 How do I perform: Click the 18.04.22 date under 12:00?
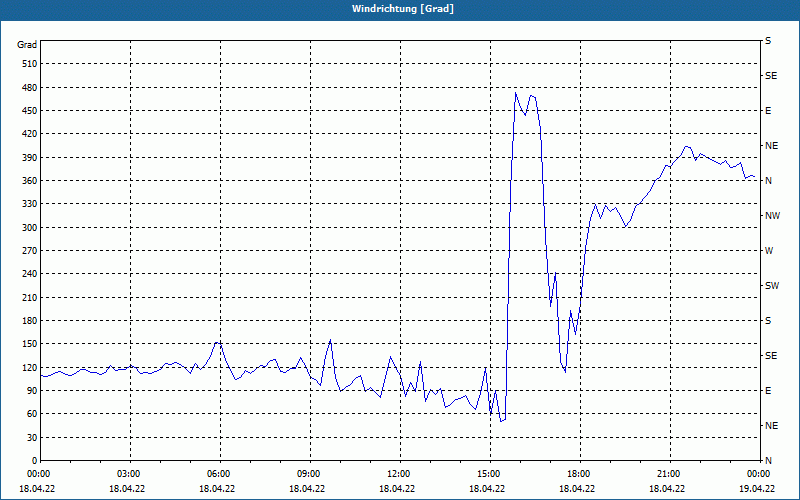tap(397, 488)
